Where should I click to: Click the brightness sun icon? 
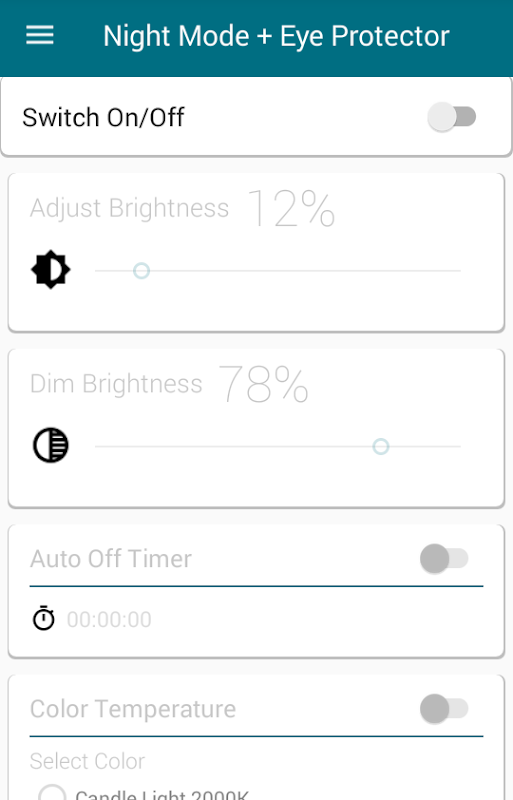[x=51, y=269]
